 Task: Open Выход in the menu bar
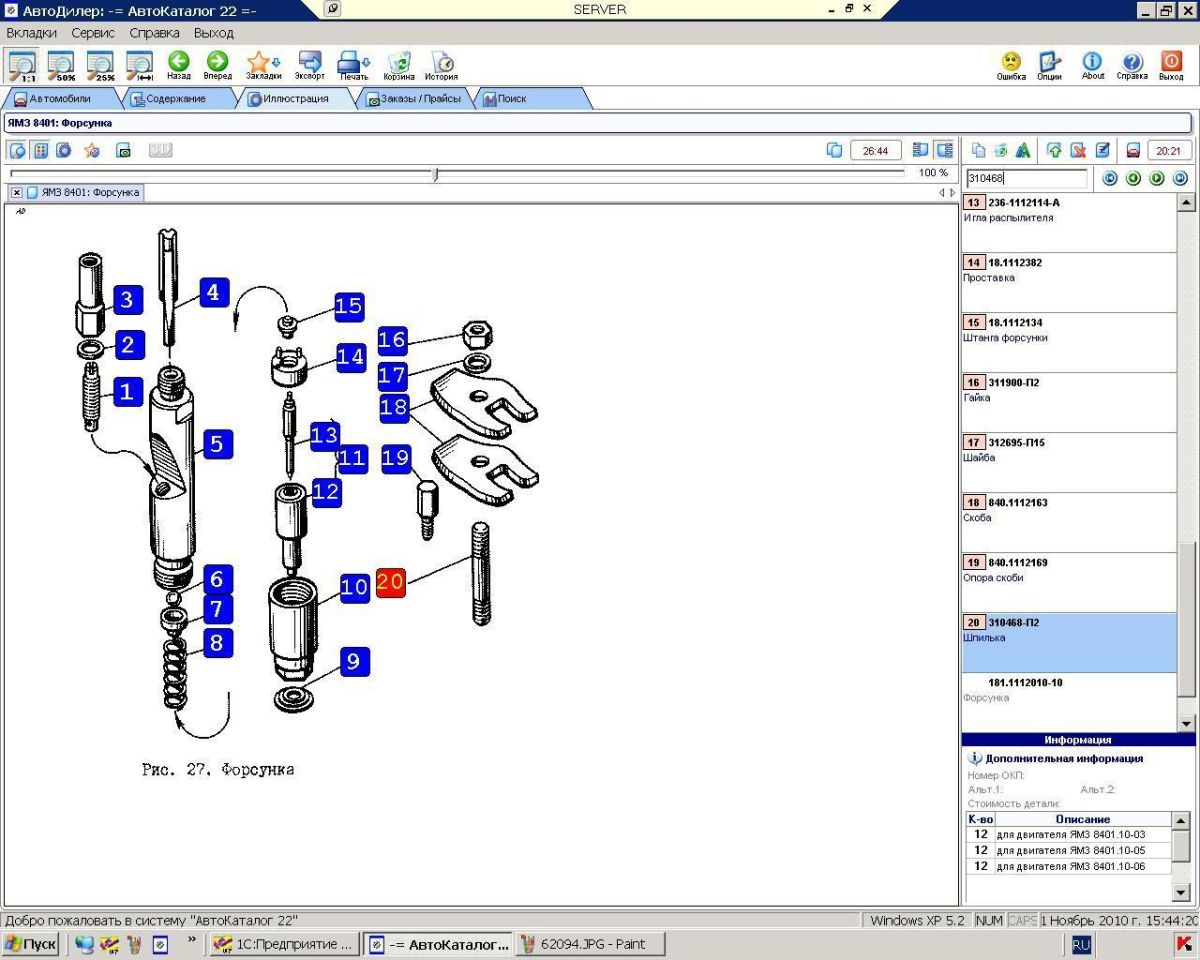click(213, 33)
